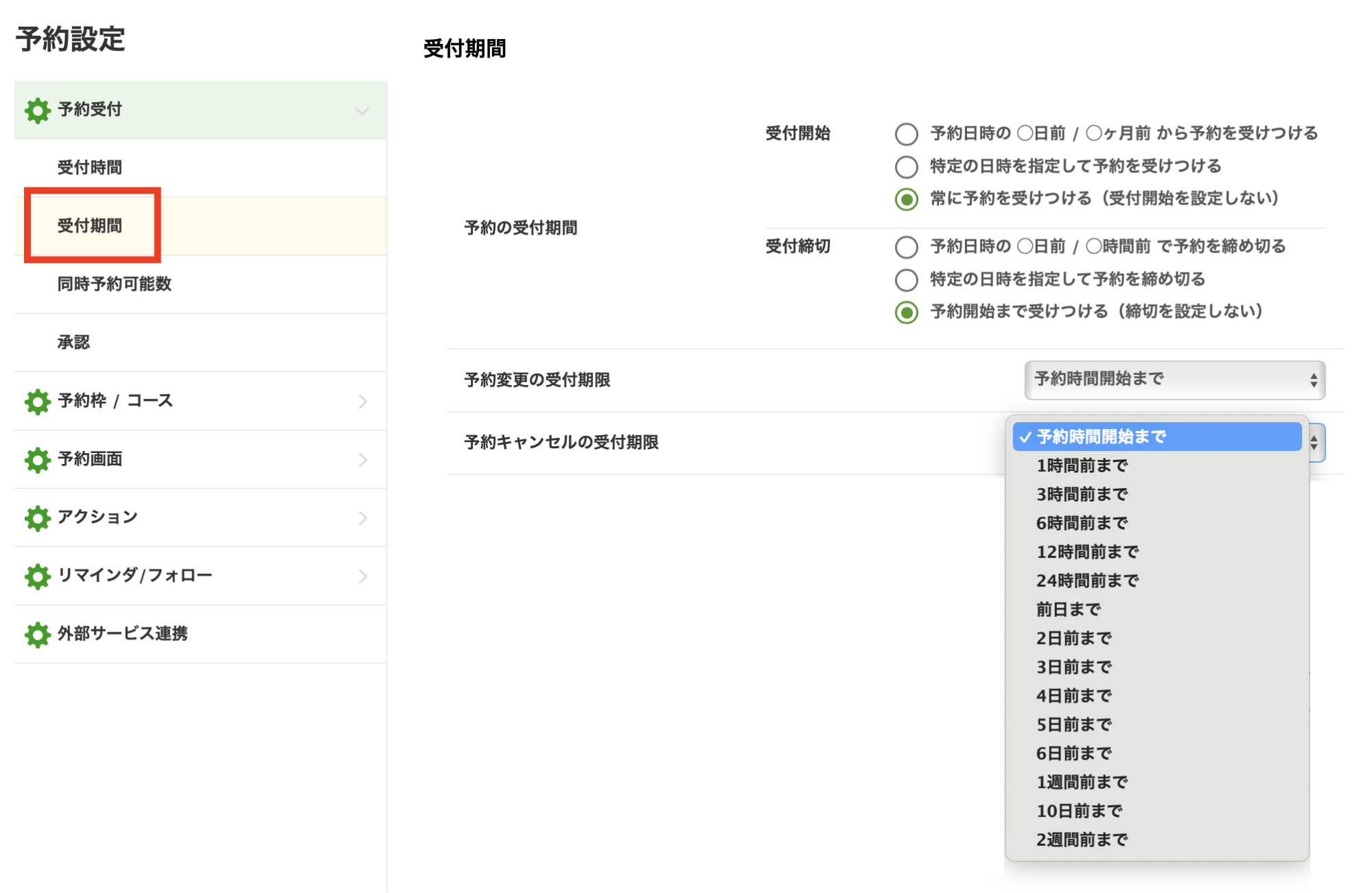Expand 予約枠 / コース section chevron
This screenshot has width=1372, height=893.
pyautogui.click(x=363, y=402)
